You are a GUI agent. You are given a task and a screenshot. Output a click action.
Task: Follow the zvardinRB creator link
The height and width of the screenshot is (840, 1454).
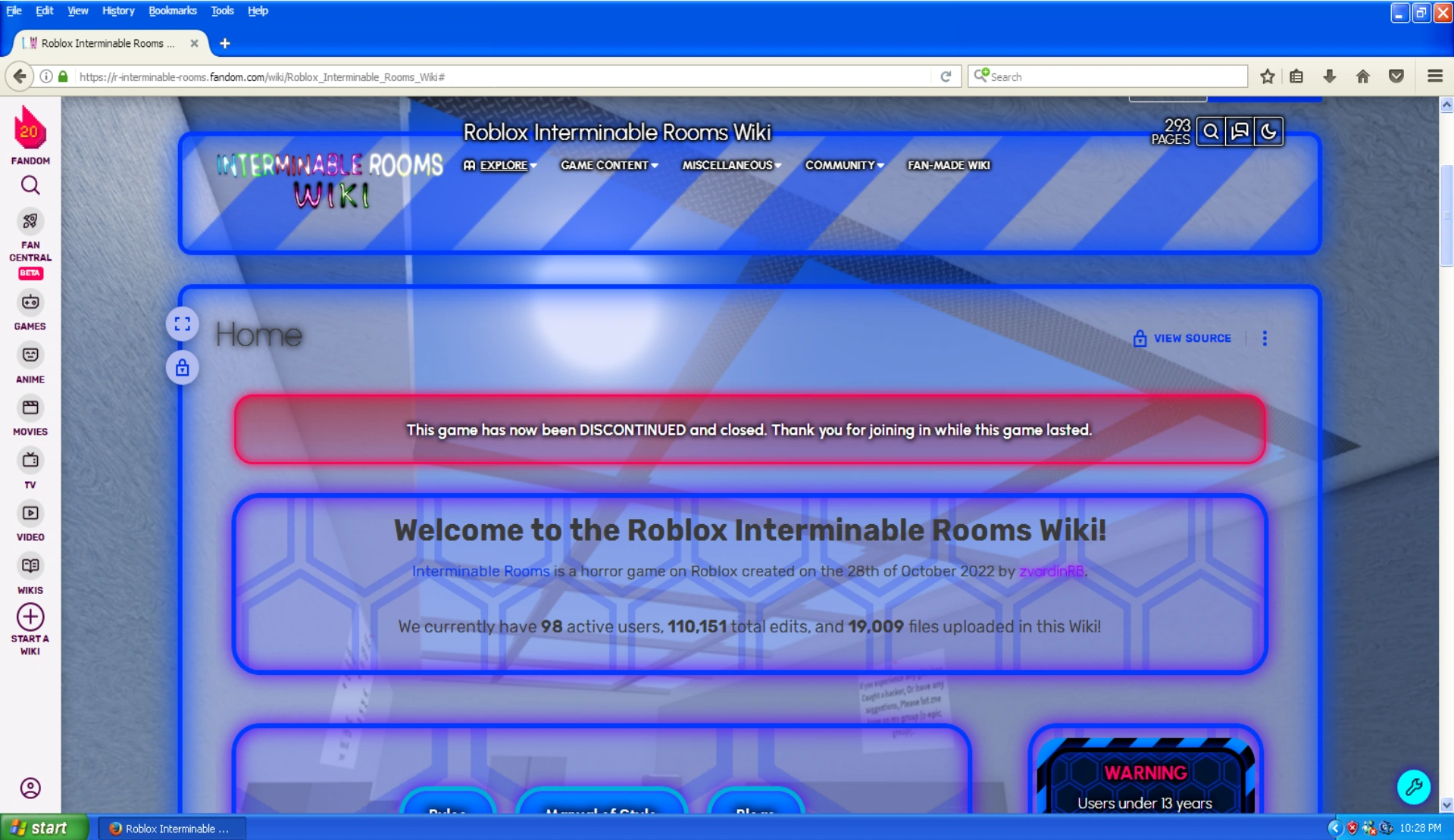tap(1051, 572)
